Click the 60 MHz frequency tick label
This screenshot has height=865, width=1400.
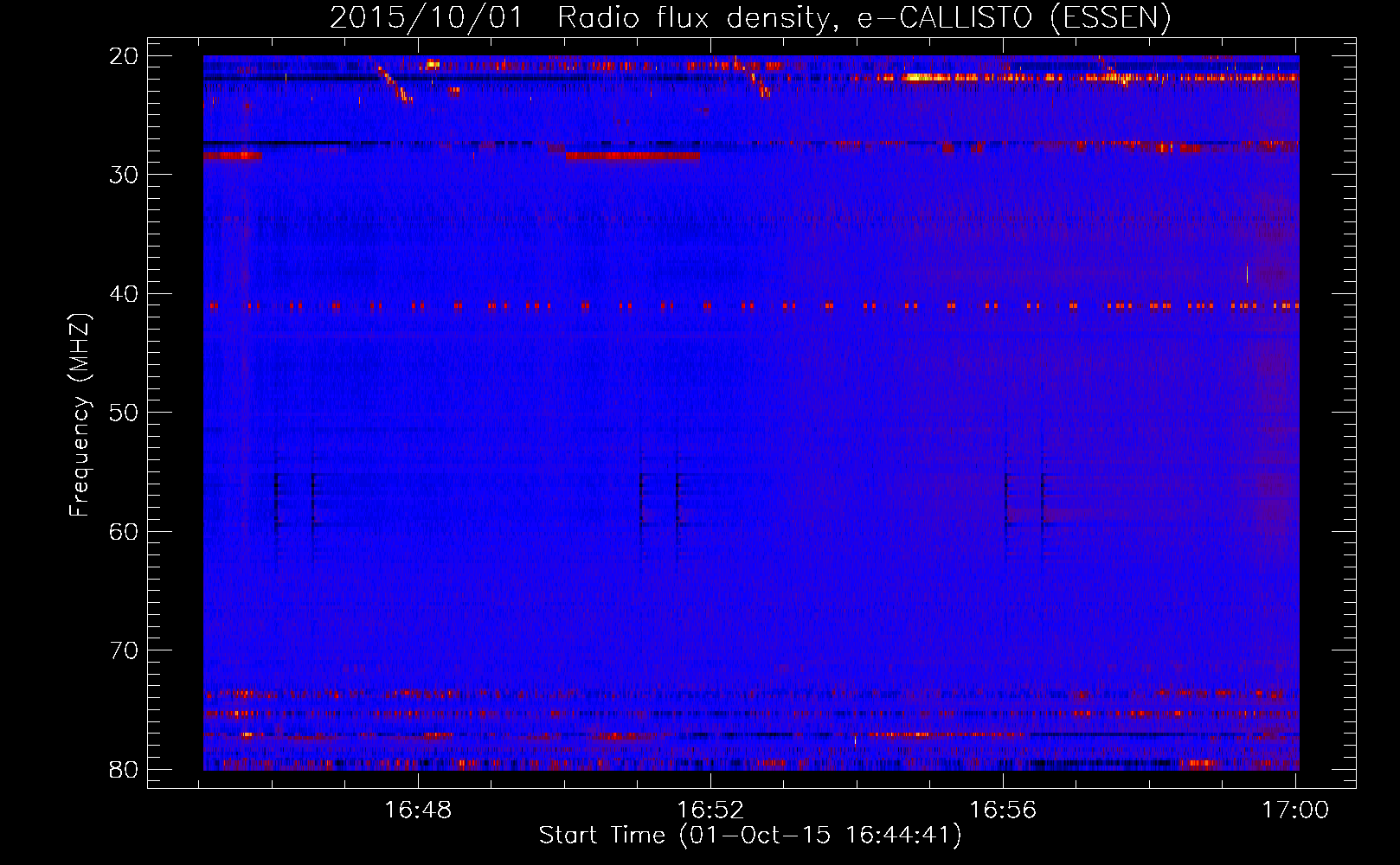click(x=124, y=531)
